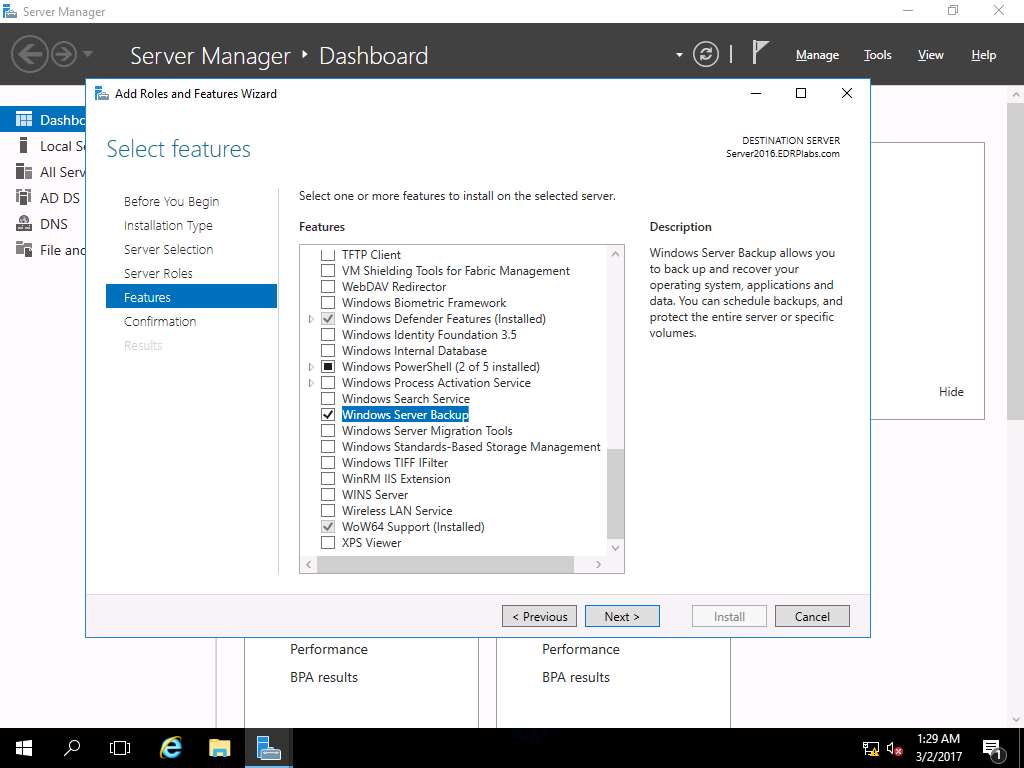
Task: Check the Windows Internal Database checkbox
Action: pos(328,351)
